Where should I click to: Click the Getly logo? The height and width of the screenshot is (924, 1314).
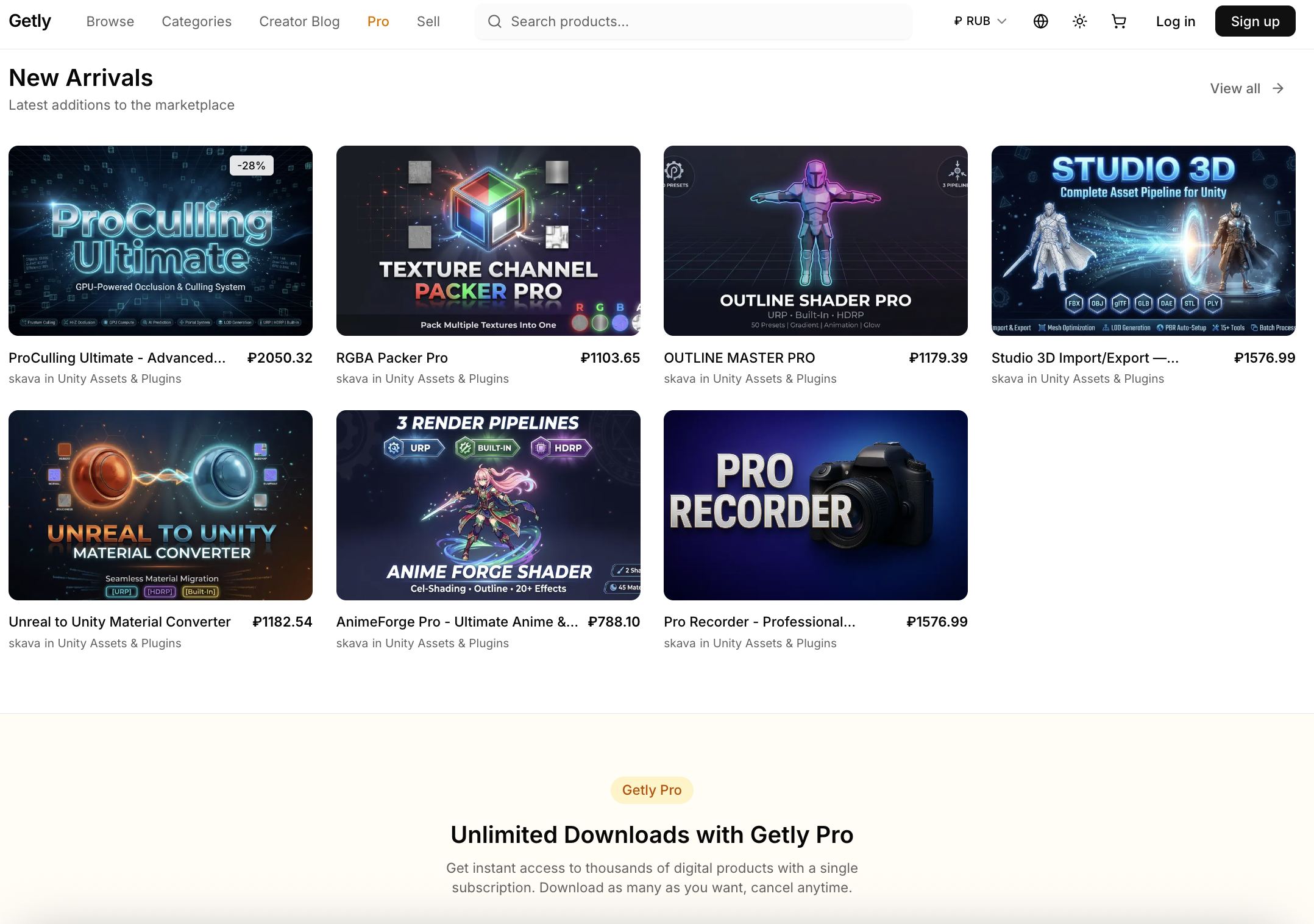point(30,21)
